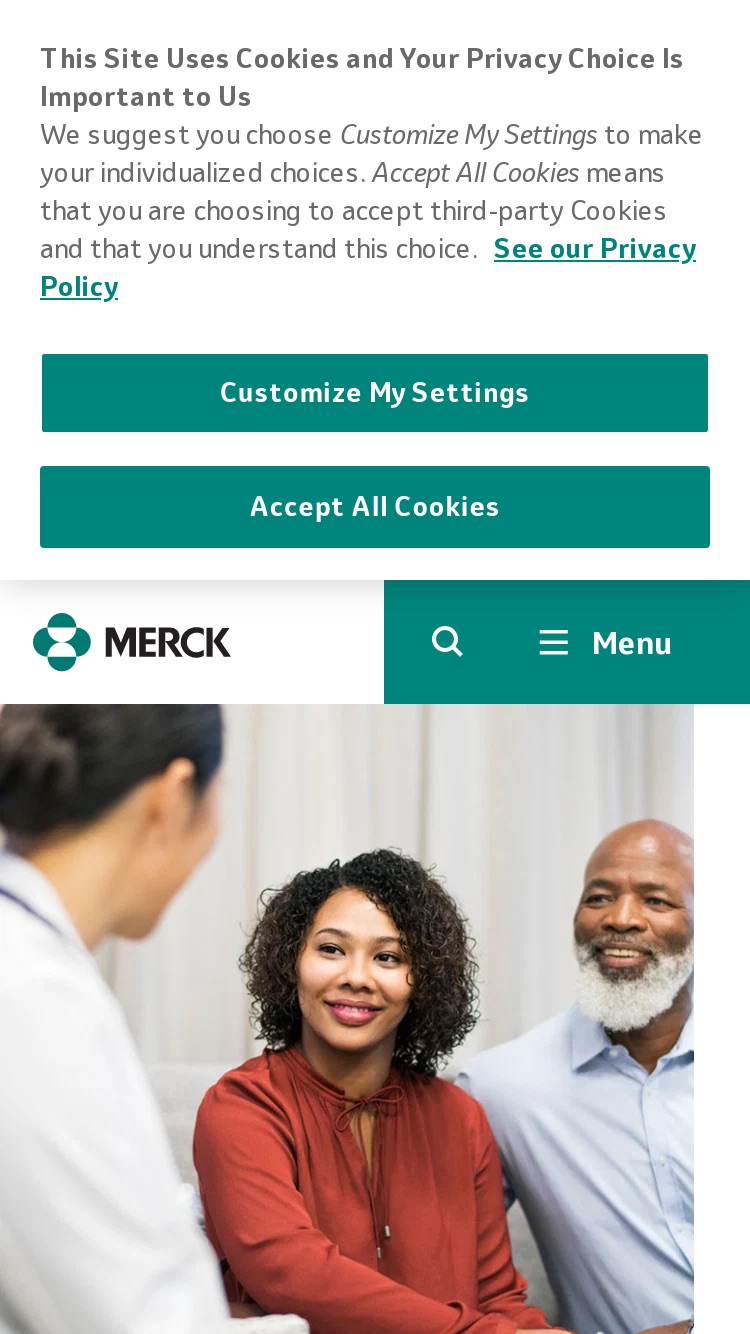The image size is (750, 1334).
Task: Click the Merck green emblem logo
Action: [61, 642]
